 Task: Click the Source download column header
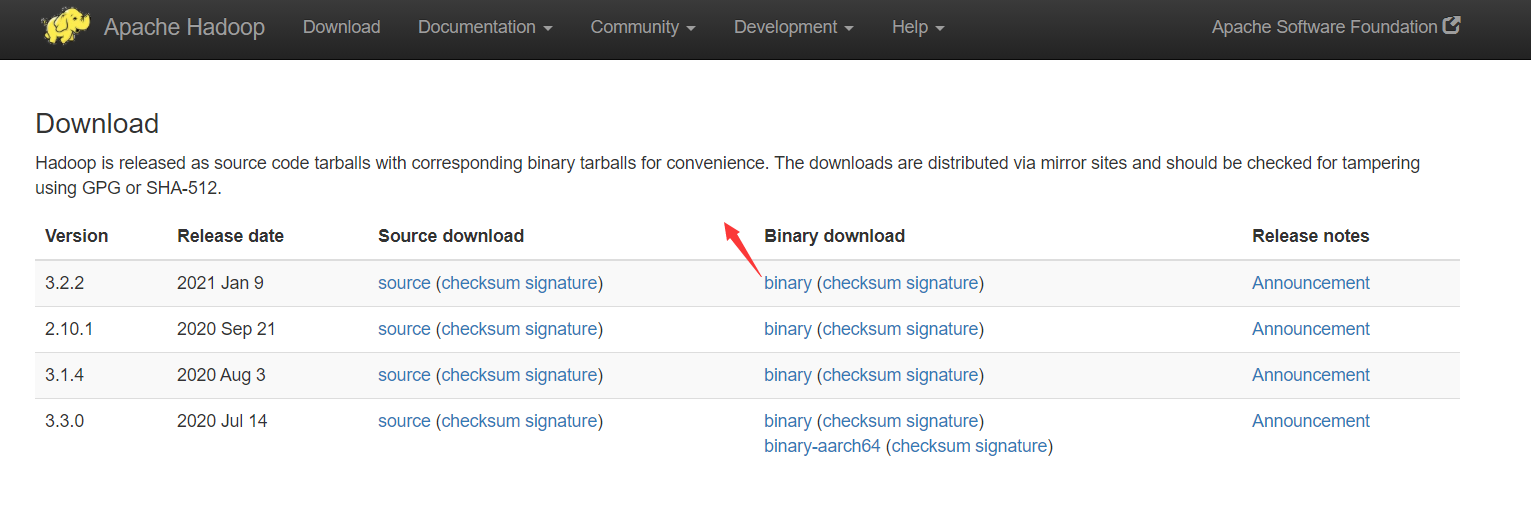tap(451, 236)
